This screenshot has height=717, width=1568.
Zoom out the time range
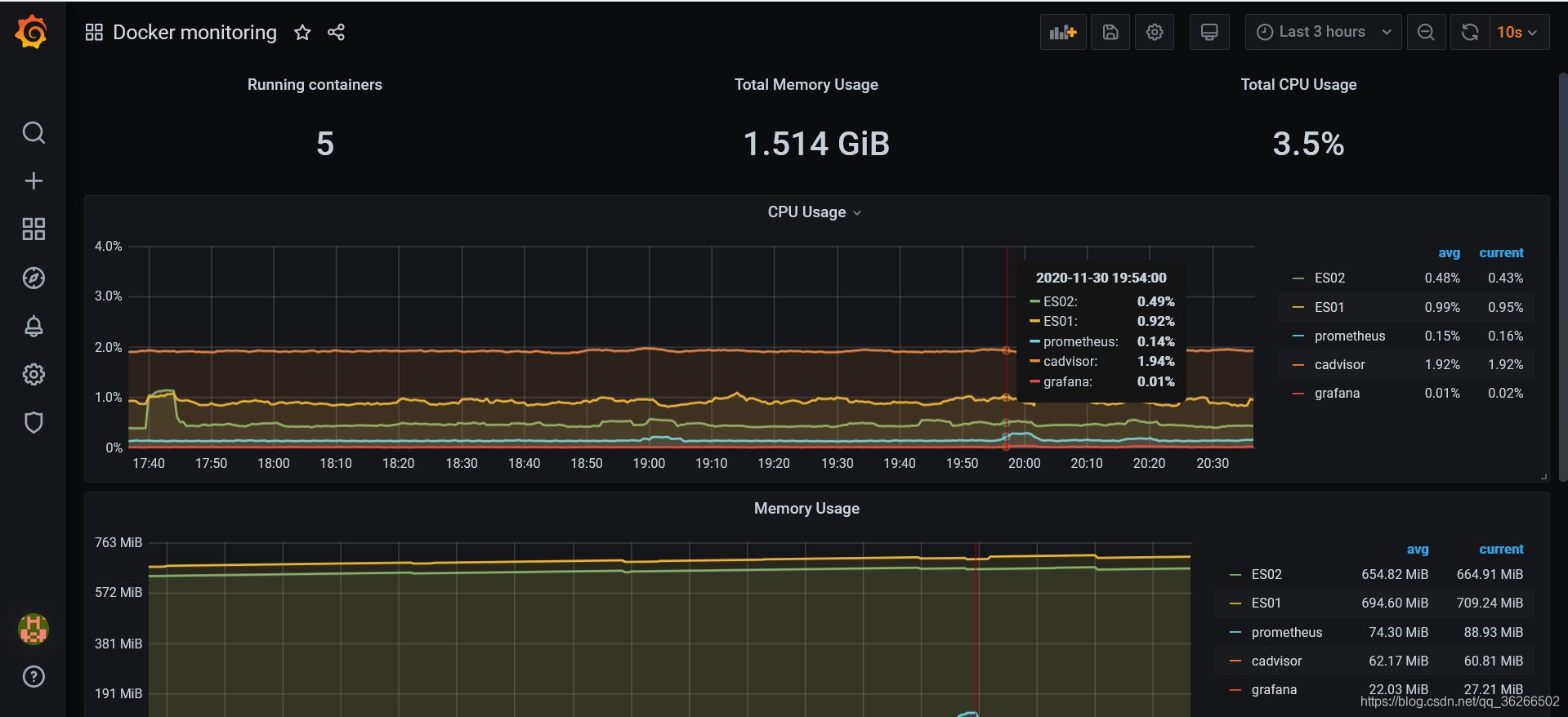(1426, 32)
